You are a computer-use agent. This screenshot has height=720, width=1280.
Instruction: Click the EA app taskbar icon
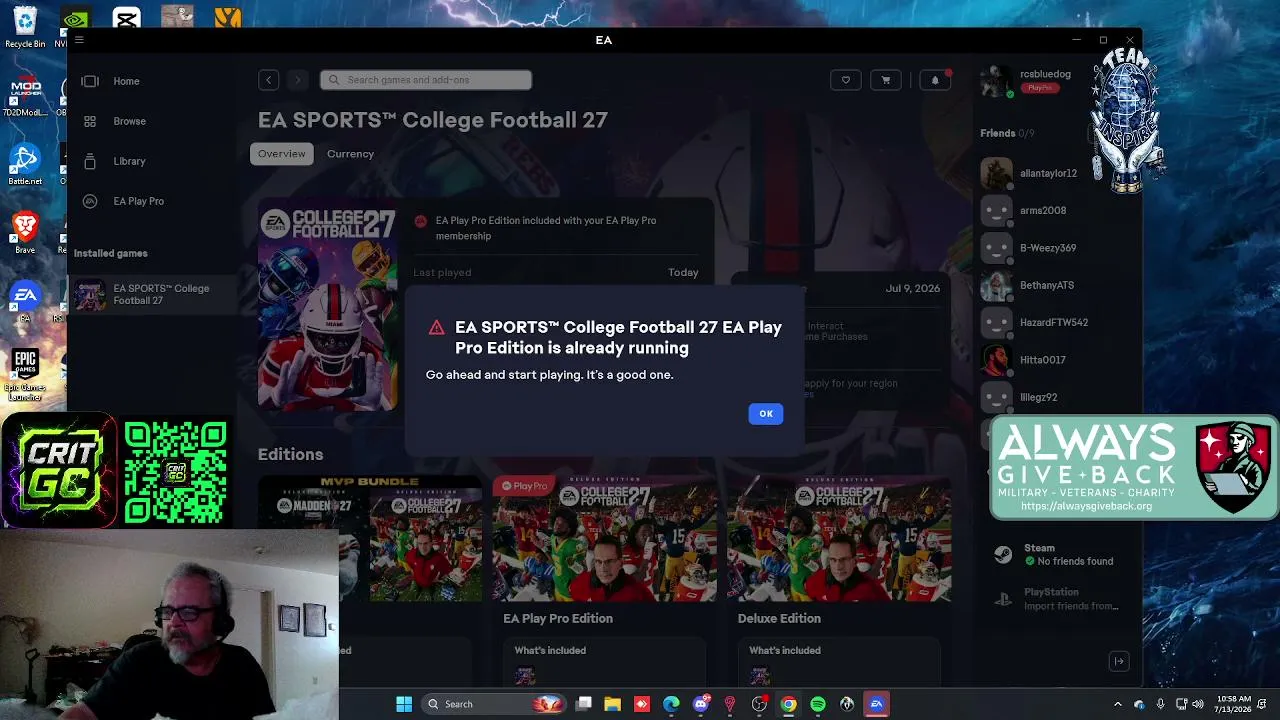coord(876,704)
